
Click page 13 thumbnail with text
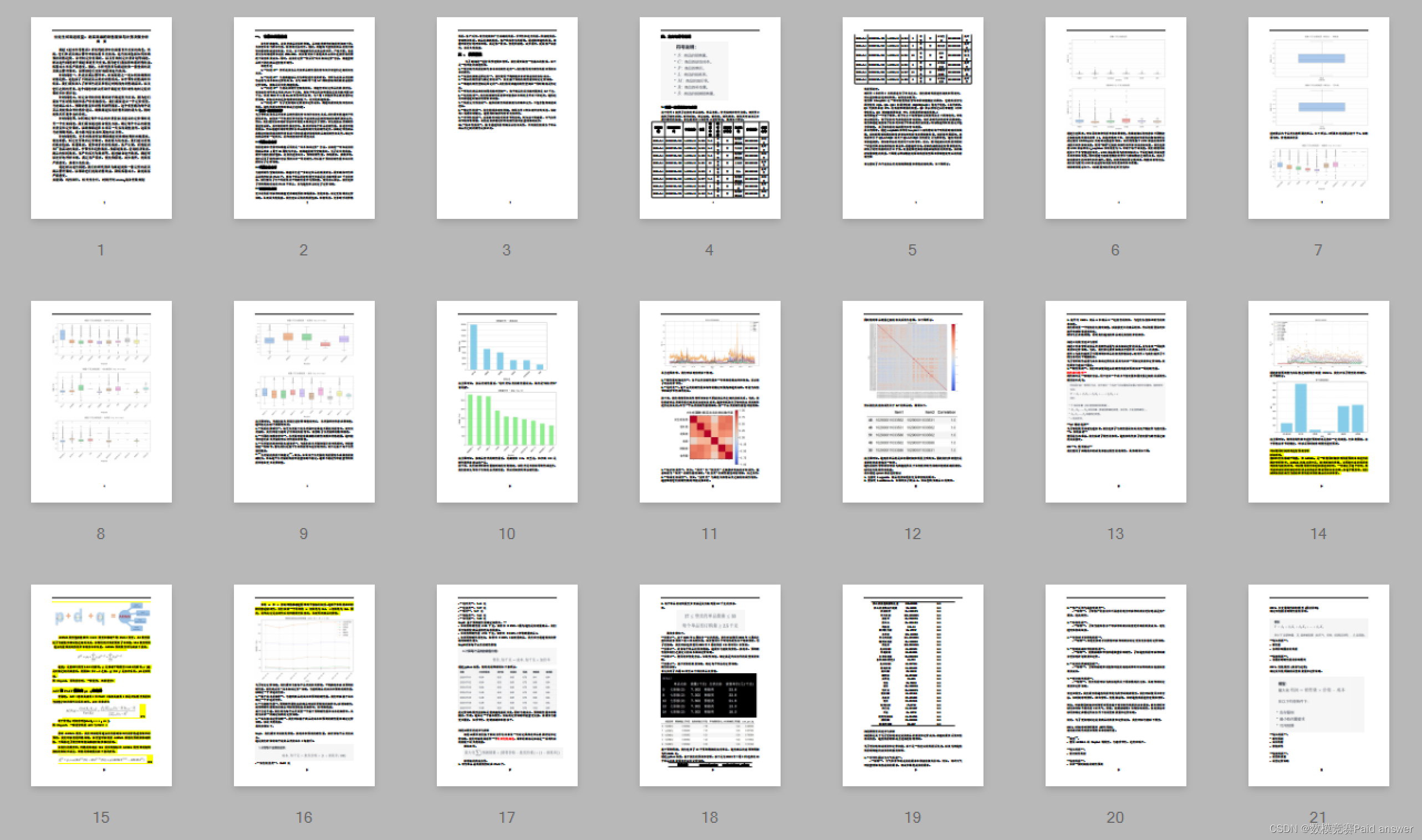(1115, 401)
